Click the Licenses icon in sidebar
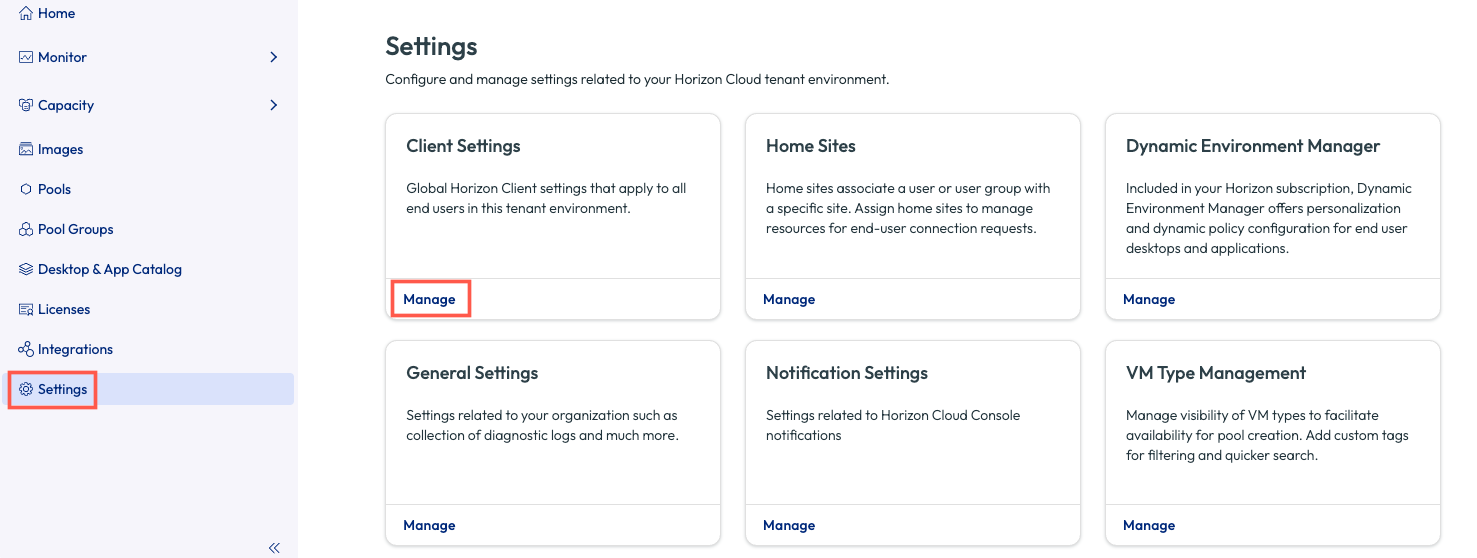 26,310
